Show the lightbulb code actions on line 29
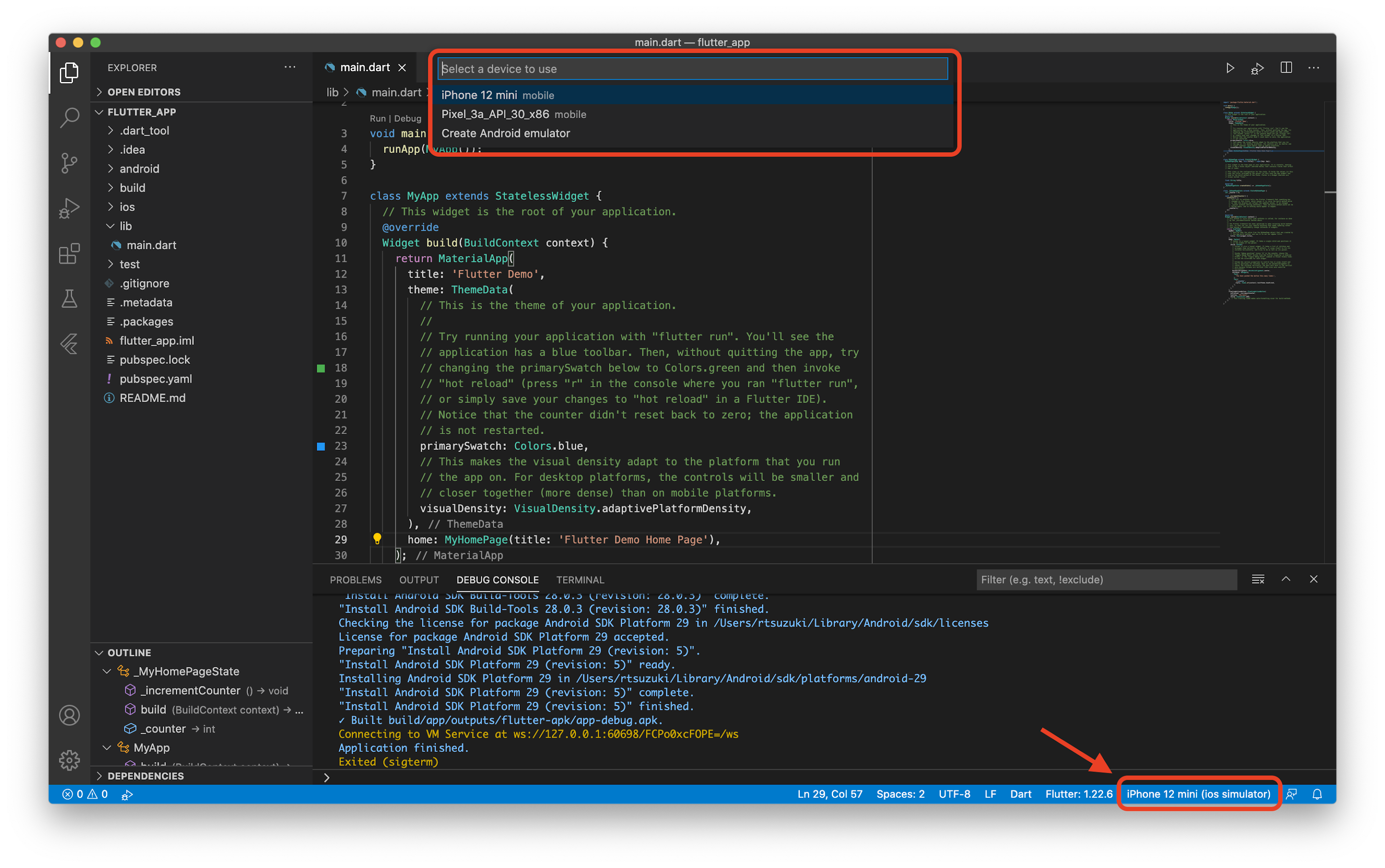This screenshot has width=1385, height=868. point(377,539)
